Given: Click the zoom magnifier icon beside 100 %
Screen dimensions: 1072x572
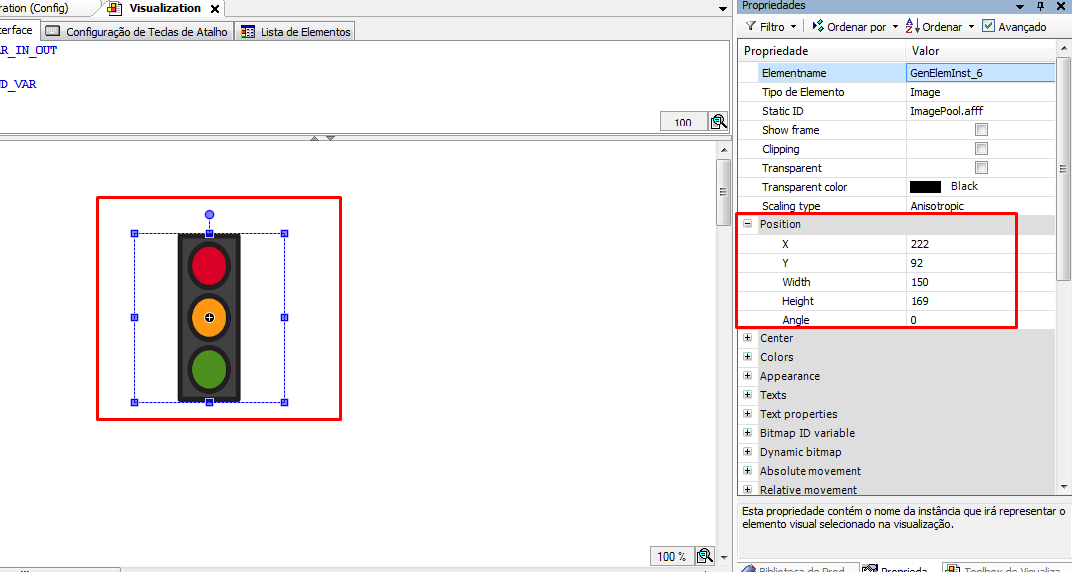Looking at the screenshot, I should pyautogui.click(x=704, y=556).
